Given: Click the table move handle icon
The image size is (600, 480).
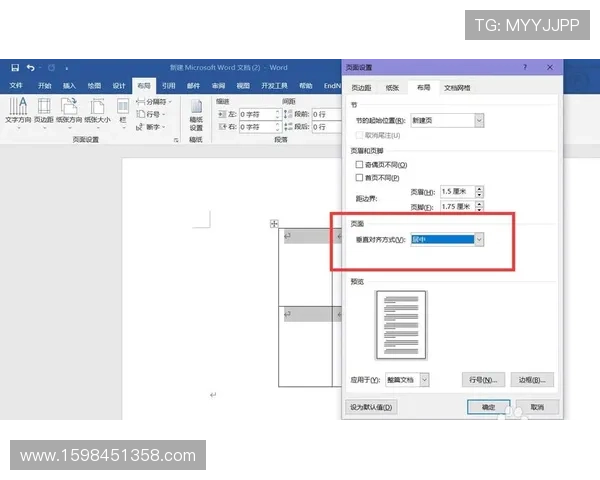Looking at the screenshot, I should point(274,224).
